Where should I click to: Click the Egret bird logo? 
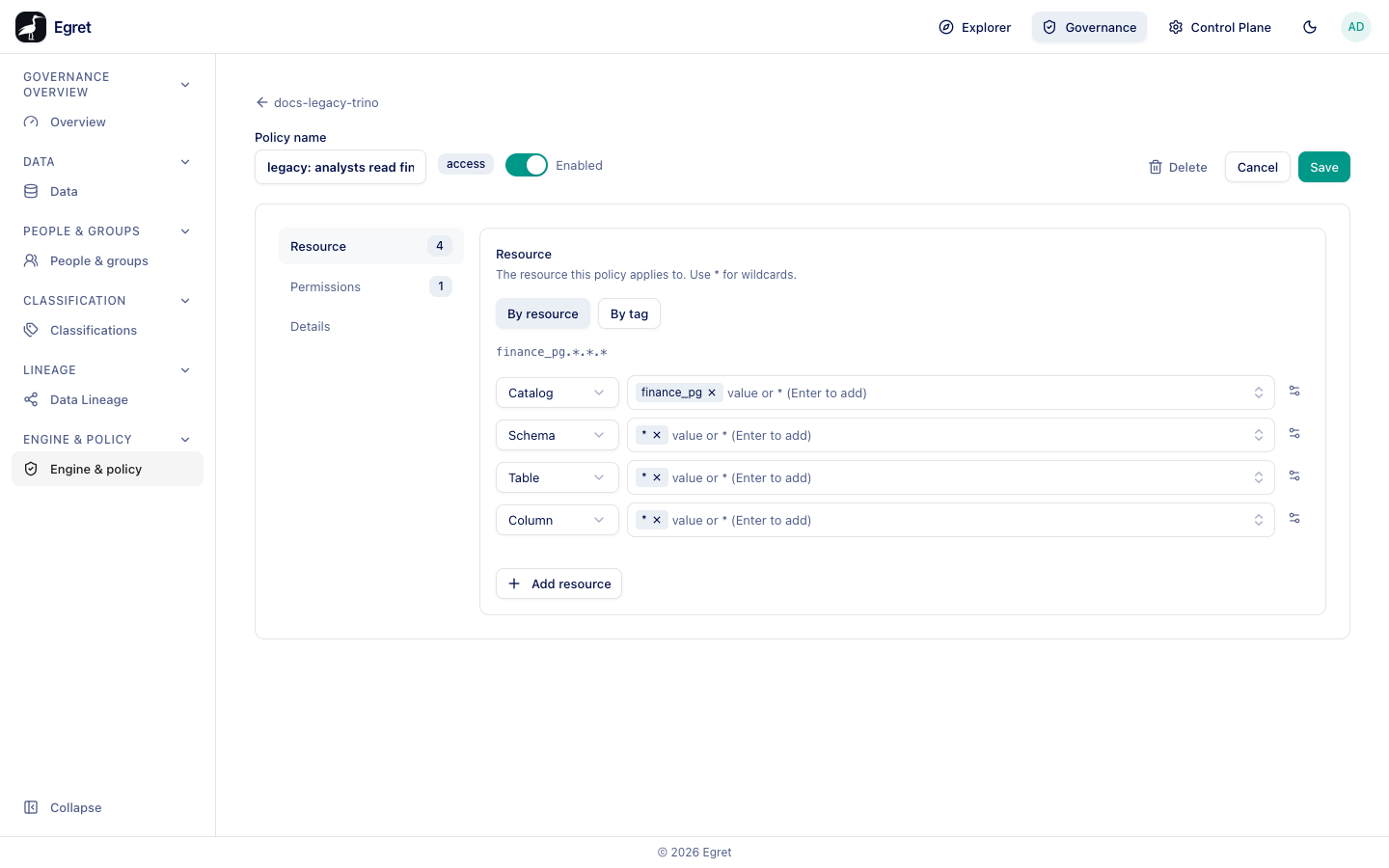click(x=31, y=27)
